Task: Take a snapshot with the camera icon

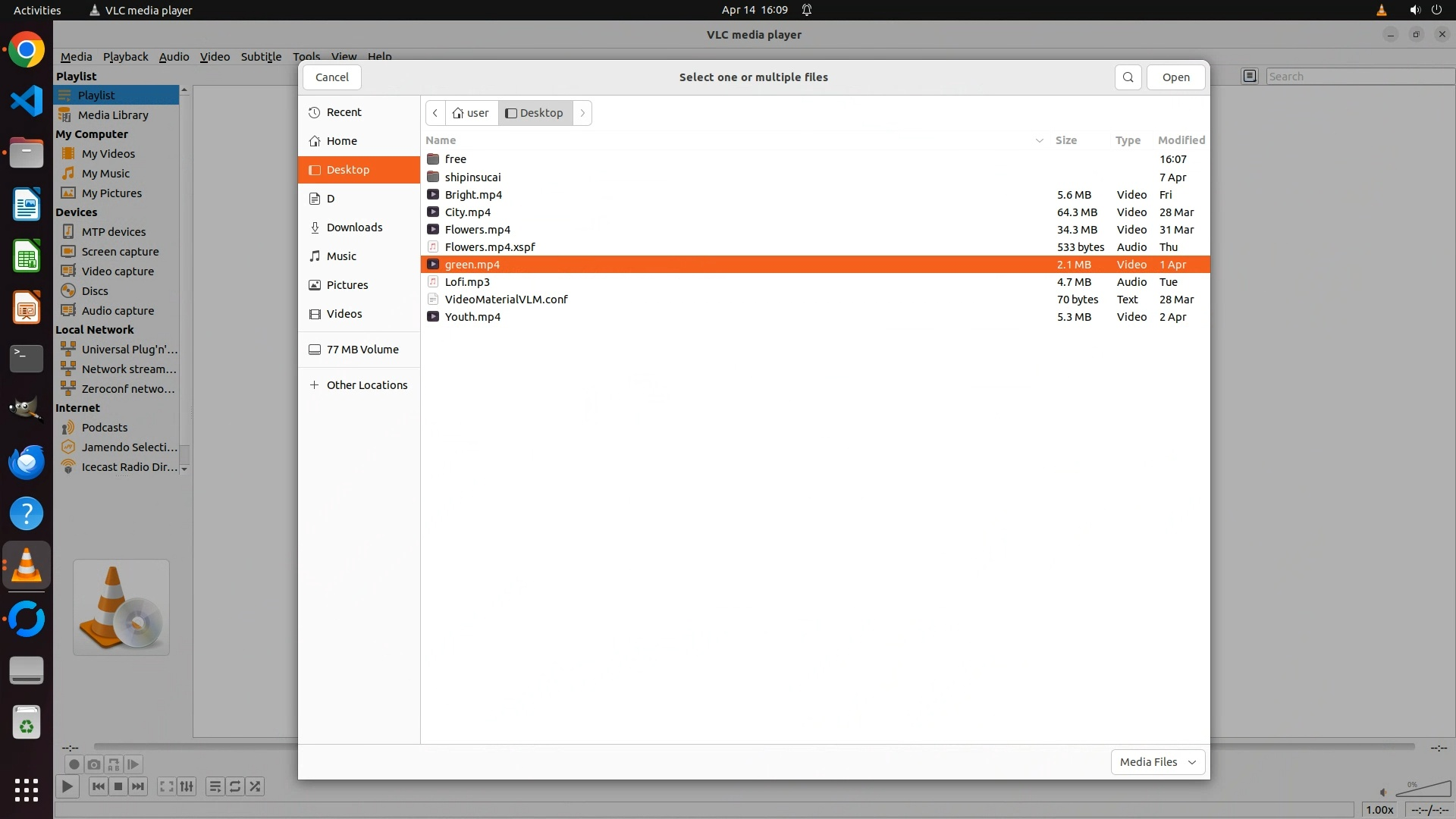Action: click(x=94, y=764)
